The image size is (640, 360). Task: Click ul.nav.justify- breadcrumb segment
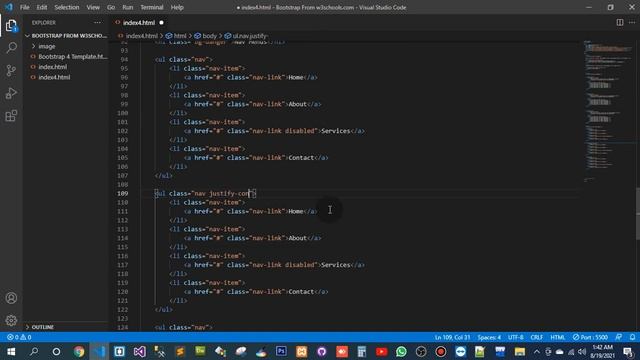(x=250, y=36)
